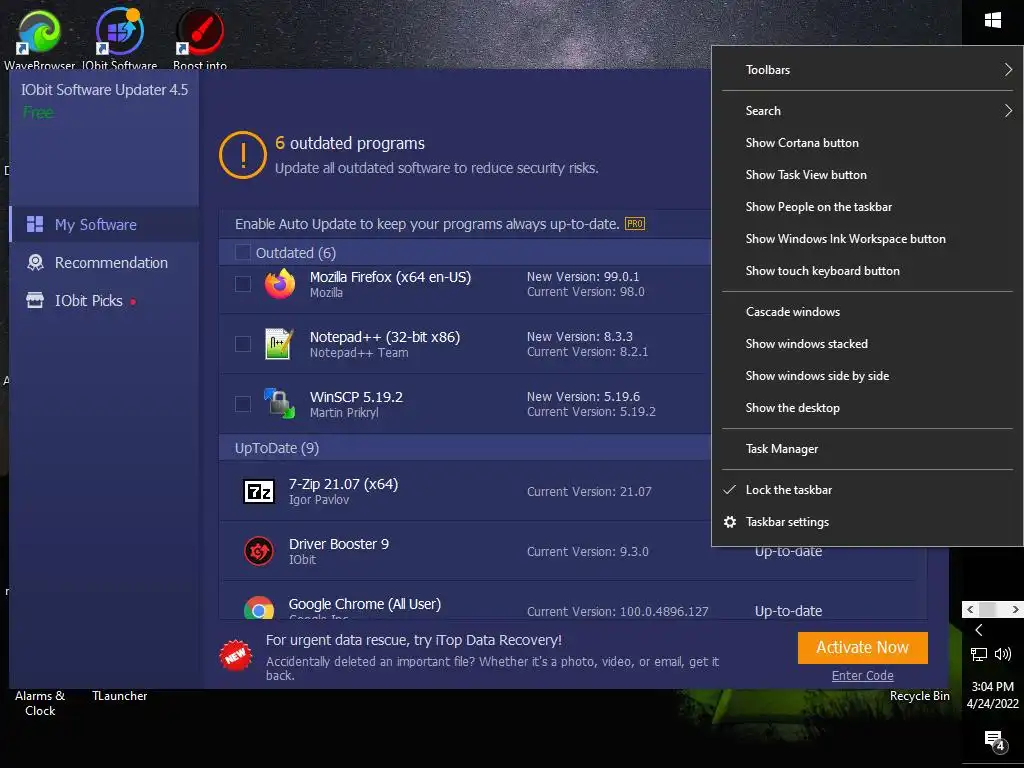Switch to IObit Picks tab
The image size is (1024, 768).
pos(104,300)
